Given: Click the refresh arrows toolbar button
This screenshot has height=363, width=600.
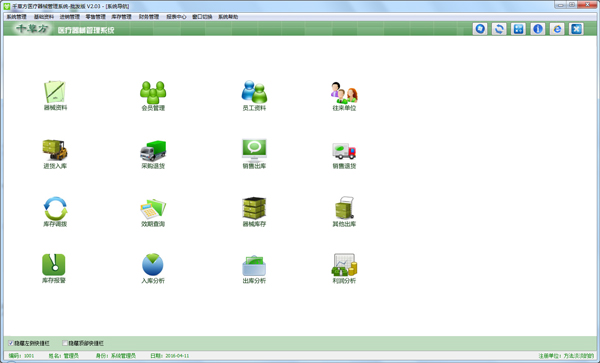Looking at the screenshot, I should 499,29.
